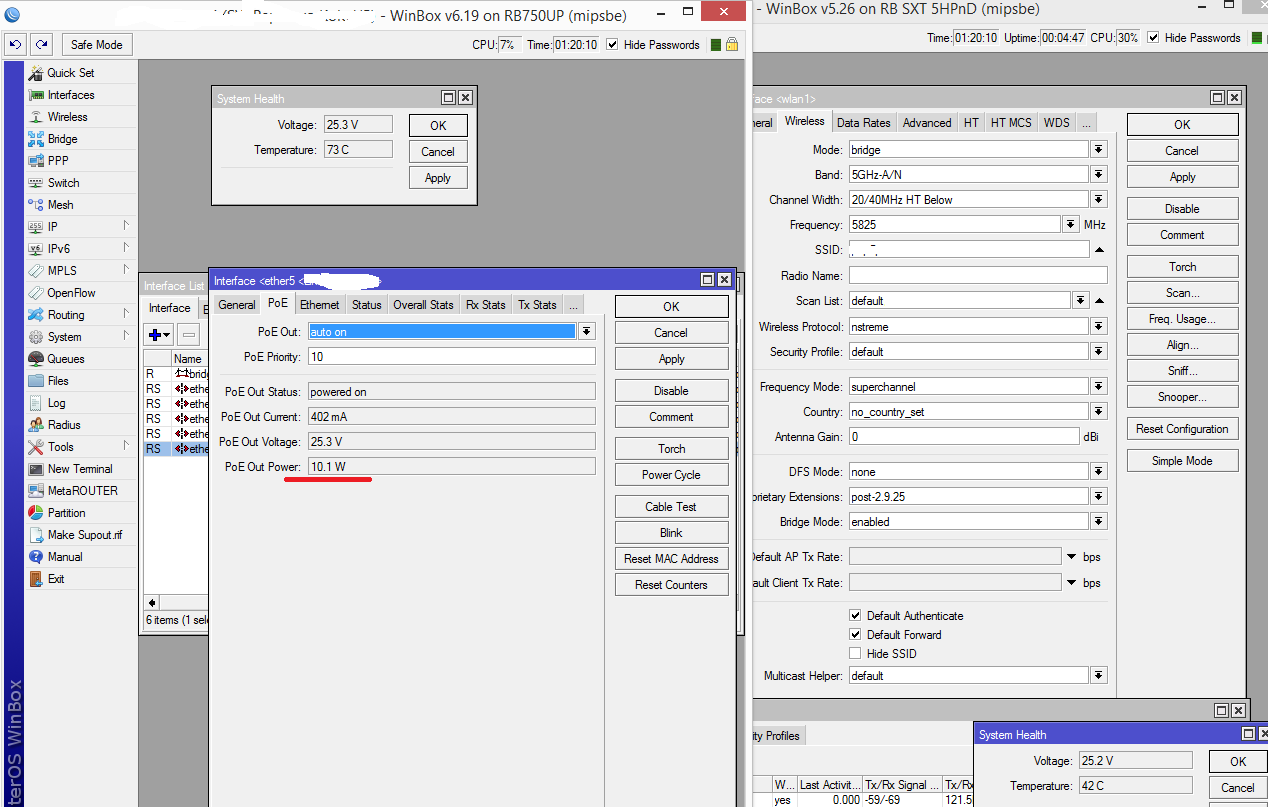1268x807 pixels.
Task: Expand the Routing submenu in the sidebar
Action: click(x=126, y=315)
